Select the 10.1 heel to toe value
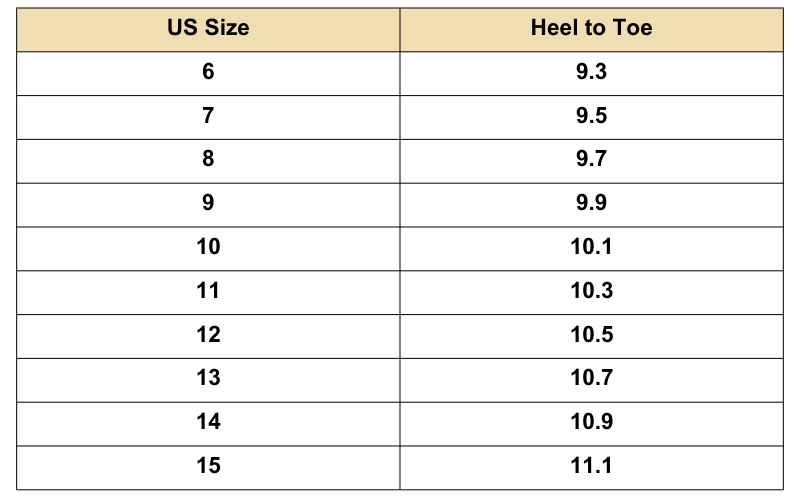 point(591,247)
